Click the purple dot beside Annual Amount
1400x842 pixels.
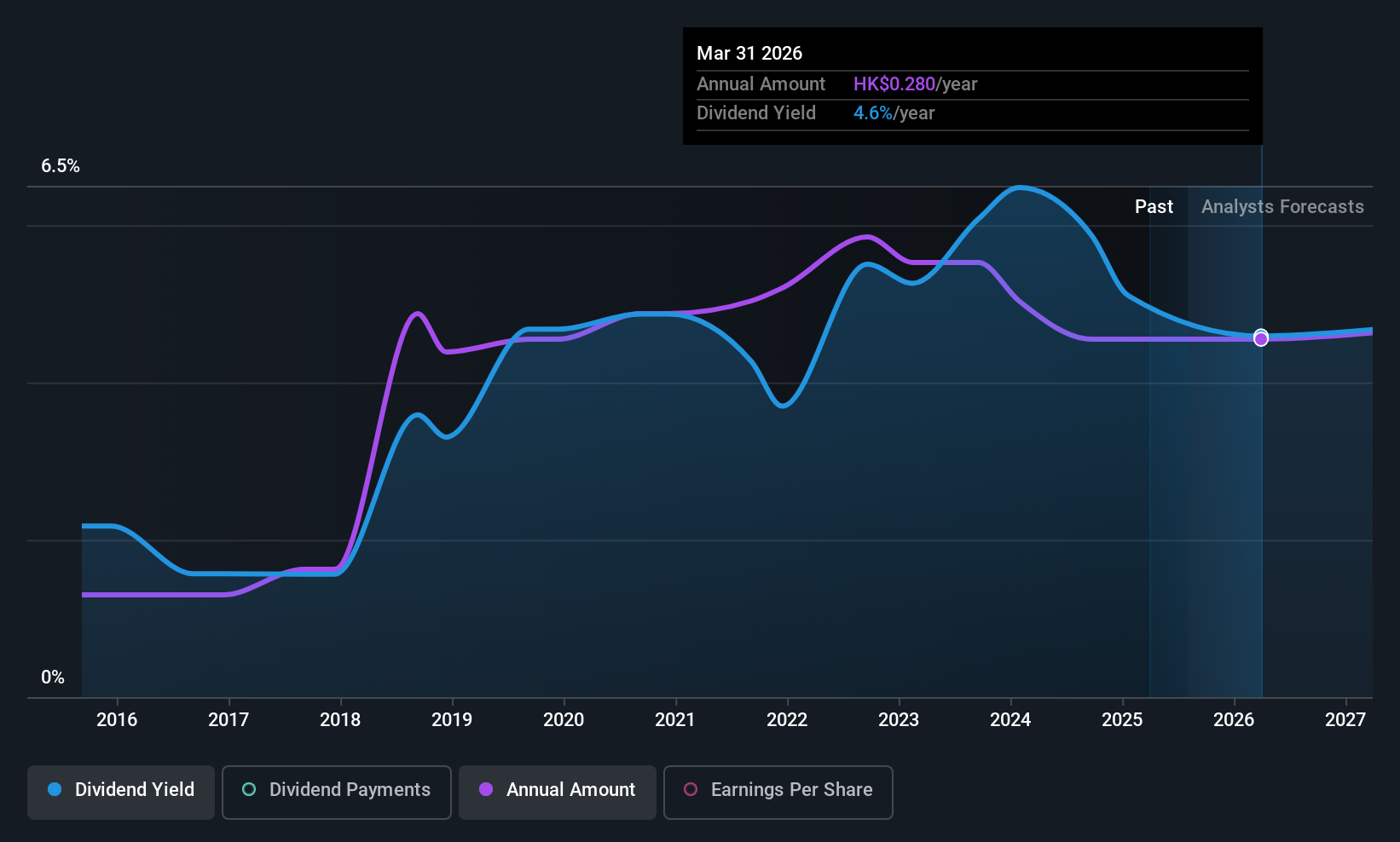[486, 790]
